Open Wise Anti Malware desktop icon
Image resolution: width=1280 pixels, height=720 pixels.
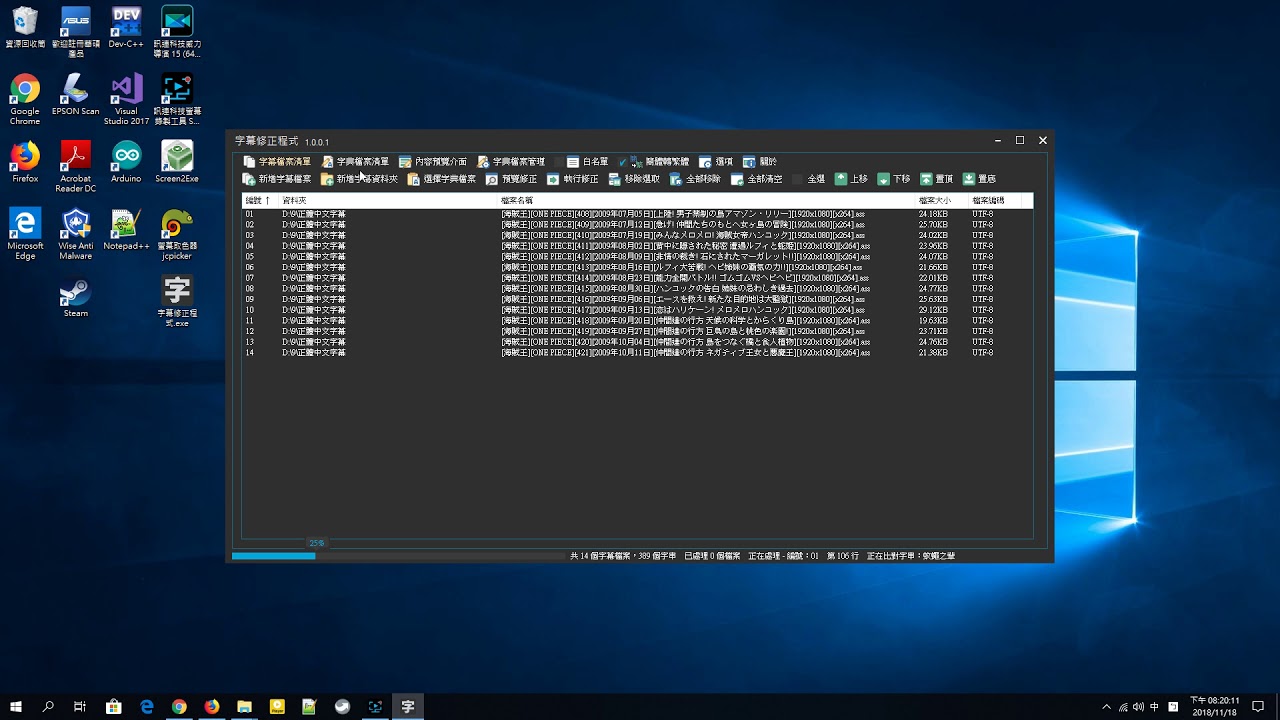click(x=76, y=234)
